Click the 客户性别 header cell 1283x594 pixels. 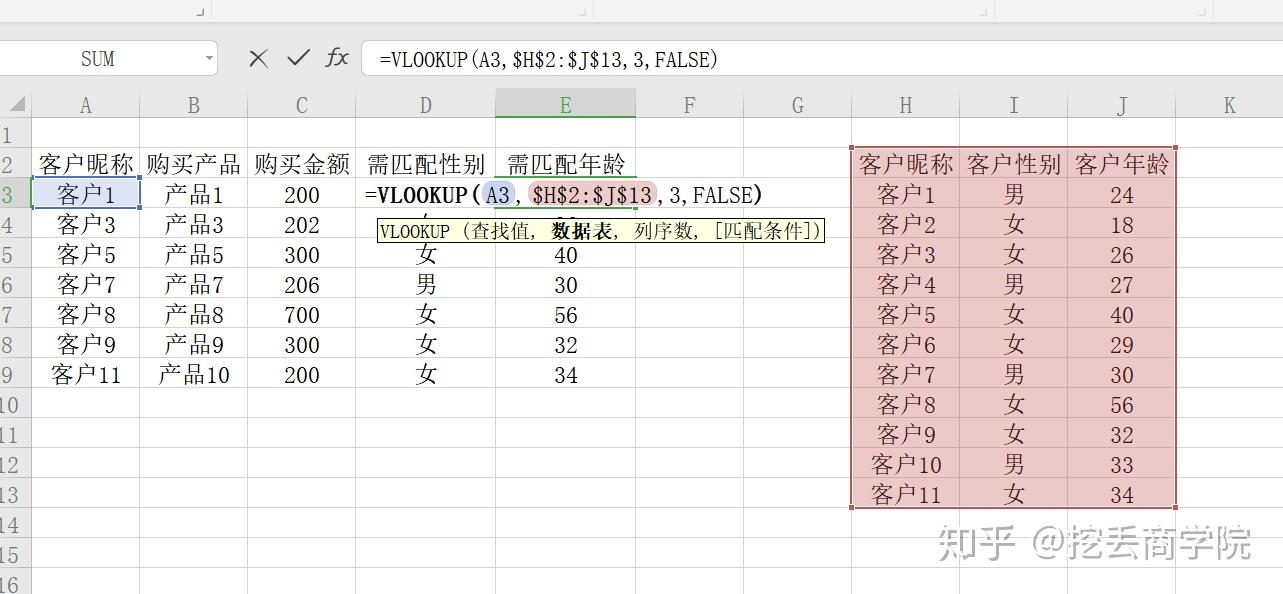[x=1013, y=164]
